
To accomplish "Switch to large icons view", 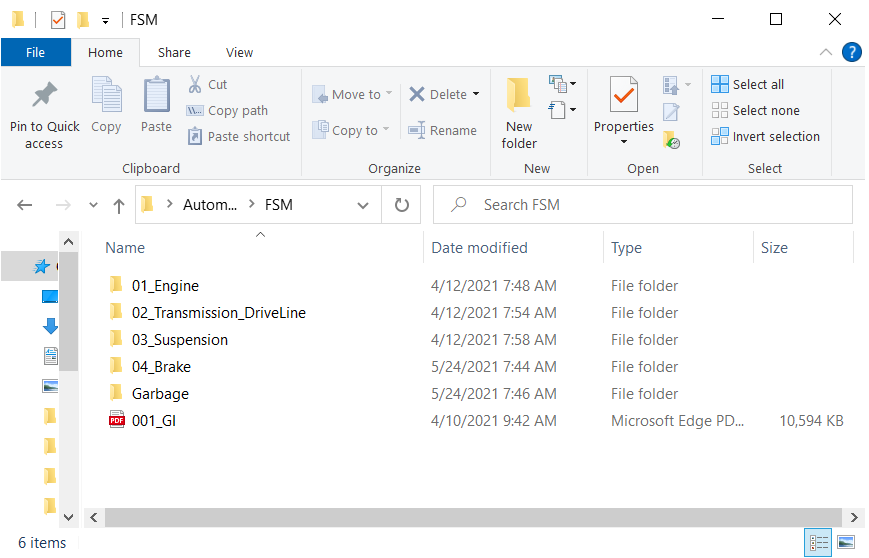I will [x=846, y=543].
